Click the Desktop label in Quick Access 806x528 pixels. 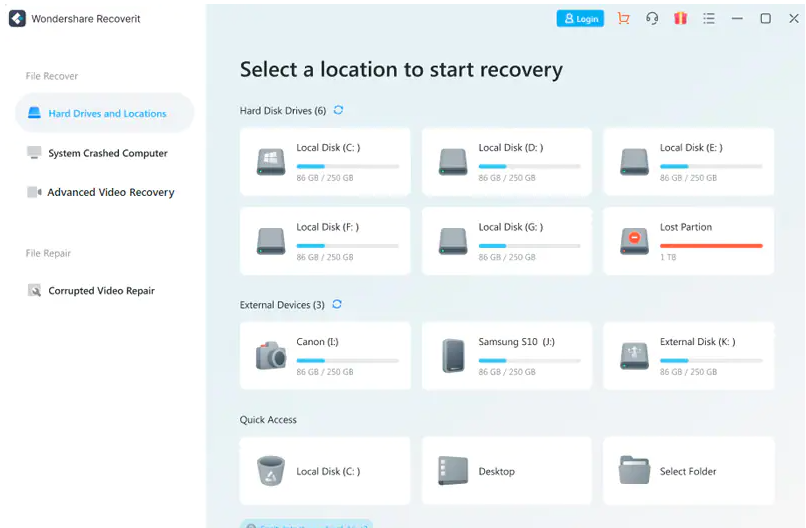pos(497,471)
